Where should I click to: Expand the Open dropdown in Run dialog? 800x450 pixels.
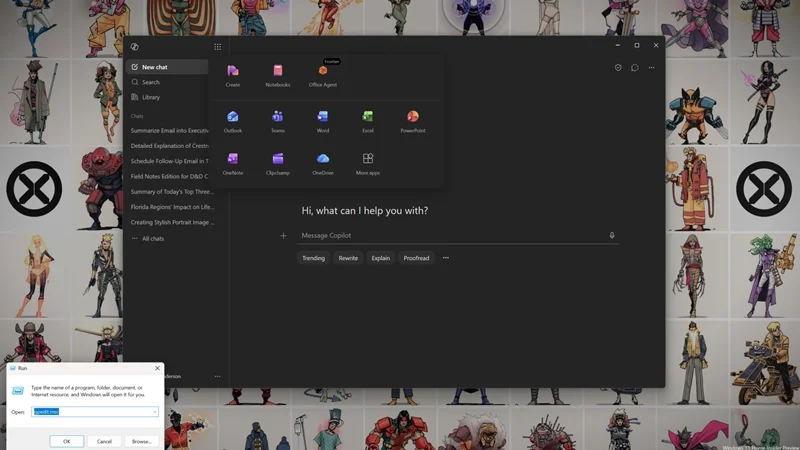tap(155, 412)
